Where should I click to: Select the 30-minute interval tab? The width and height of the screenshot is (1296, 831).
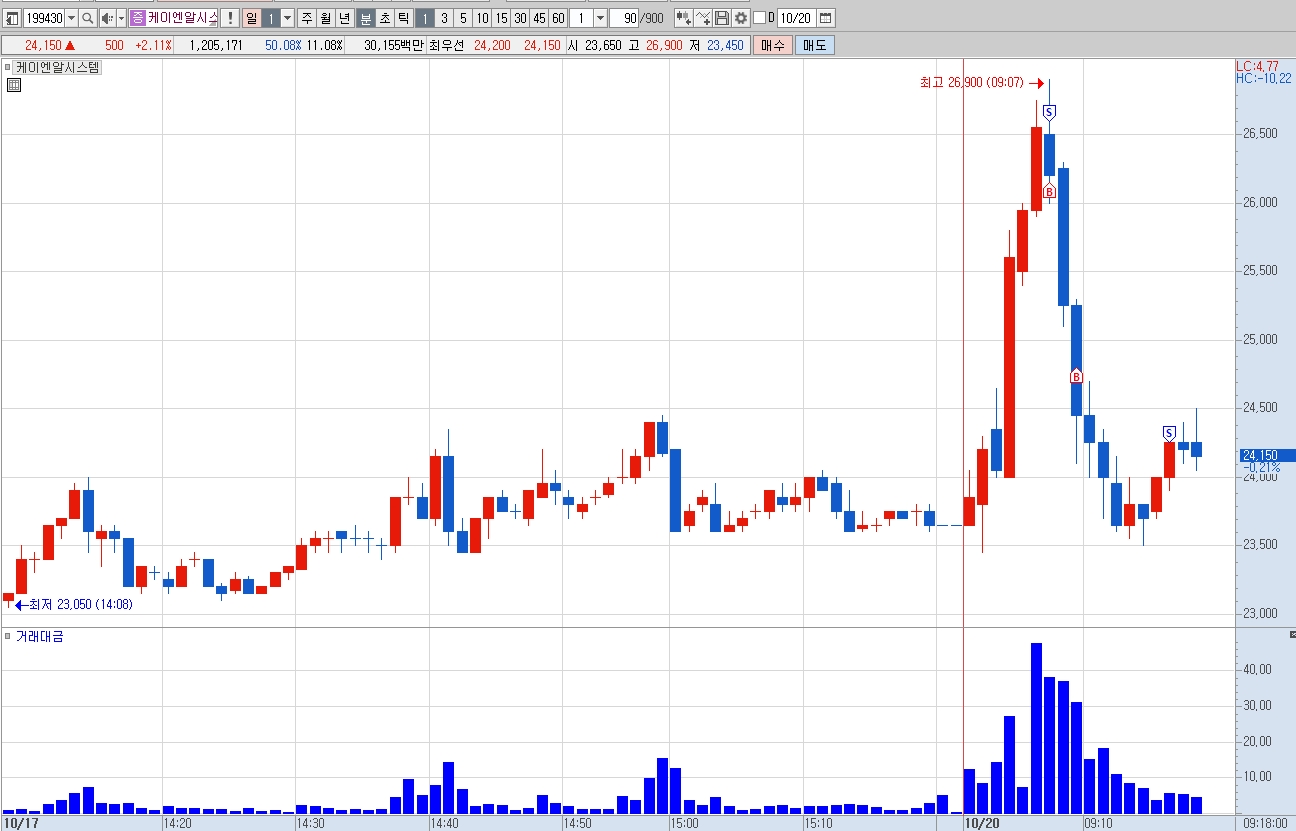pyautogui.click(x=520, y=18)
